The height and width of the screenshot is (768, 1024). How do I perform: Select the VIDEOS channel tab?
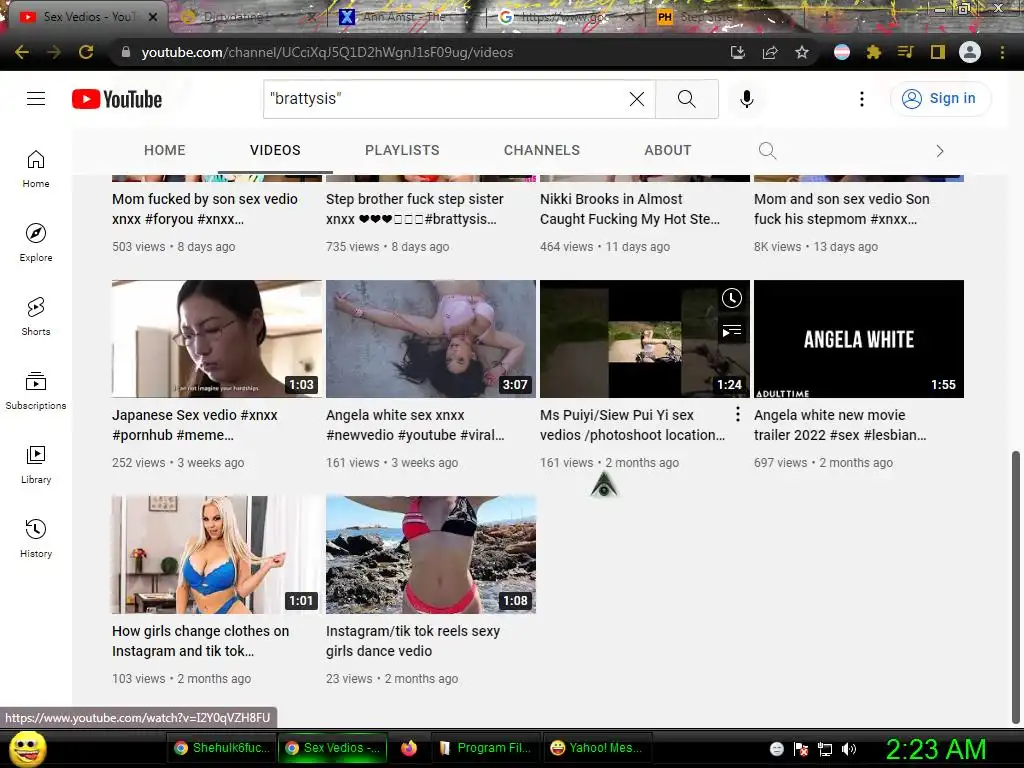pos(275,150)
